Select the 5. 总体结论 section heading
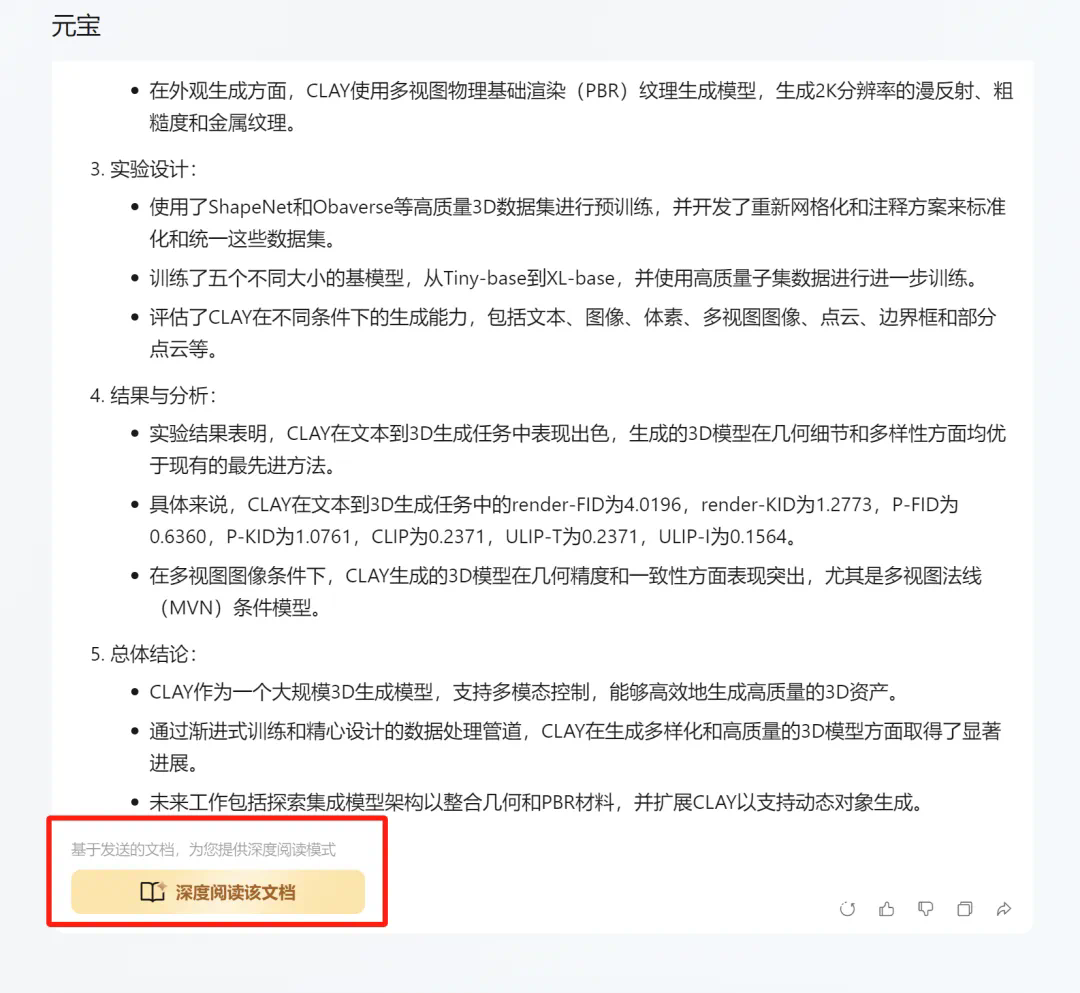The height and width of the screenshot is (993, 1080). pyautogui.click(x=143, y=654)
